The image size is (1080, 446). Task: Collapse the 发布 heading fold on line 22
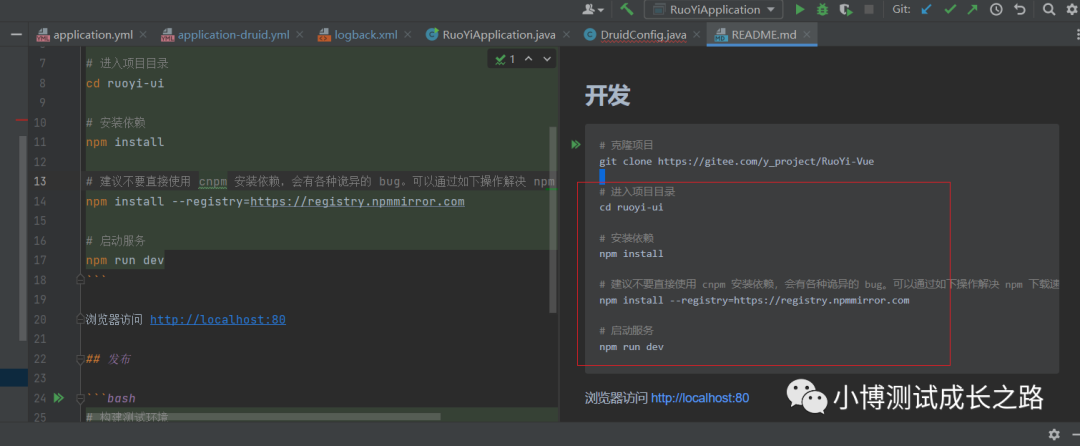(79, 359)
